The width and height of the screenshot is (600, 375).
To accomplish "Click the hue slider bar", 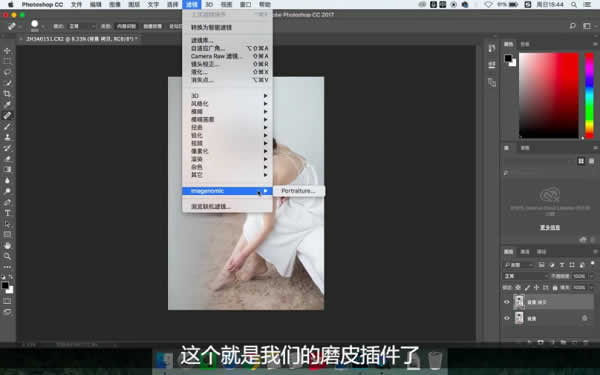I will 590,95.
